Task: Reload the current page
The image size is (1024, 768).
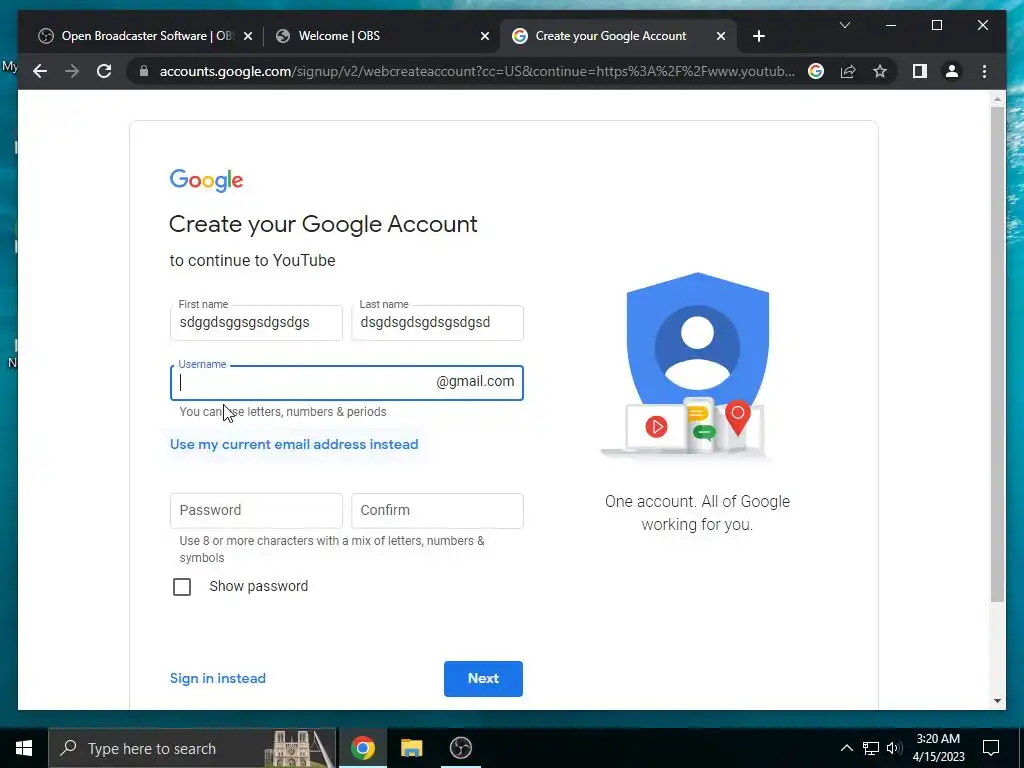Action: click(x=104, y=71)
